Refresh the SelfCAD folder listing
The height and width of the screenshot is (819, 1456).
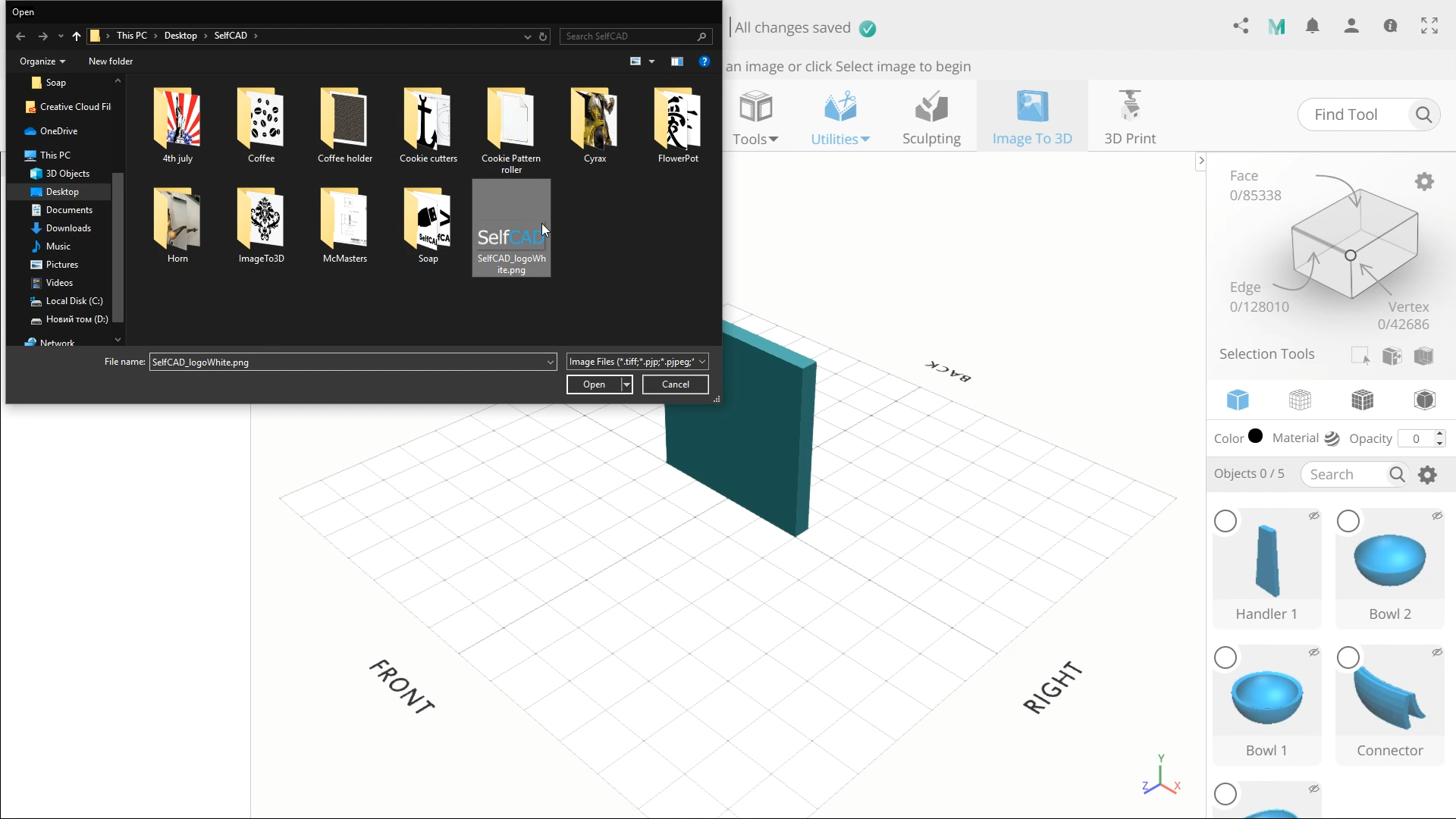[x=543, y=36]
